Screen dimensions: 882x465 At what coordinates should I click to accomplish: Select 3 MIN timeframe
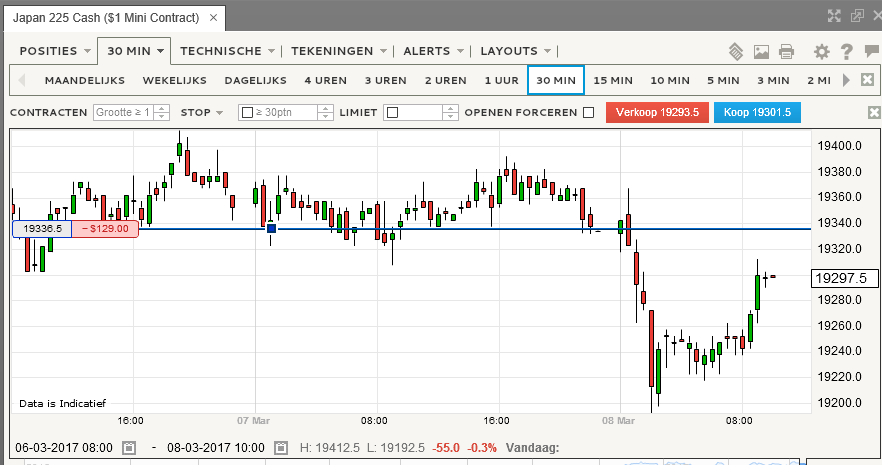[x=773, y=80]
